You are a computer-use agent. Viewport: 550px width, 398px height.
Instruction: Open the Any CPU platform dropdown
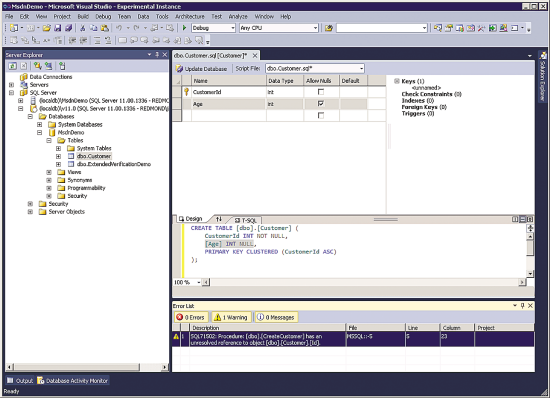[x=315, y=28]
